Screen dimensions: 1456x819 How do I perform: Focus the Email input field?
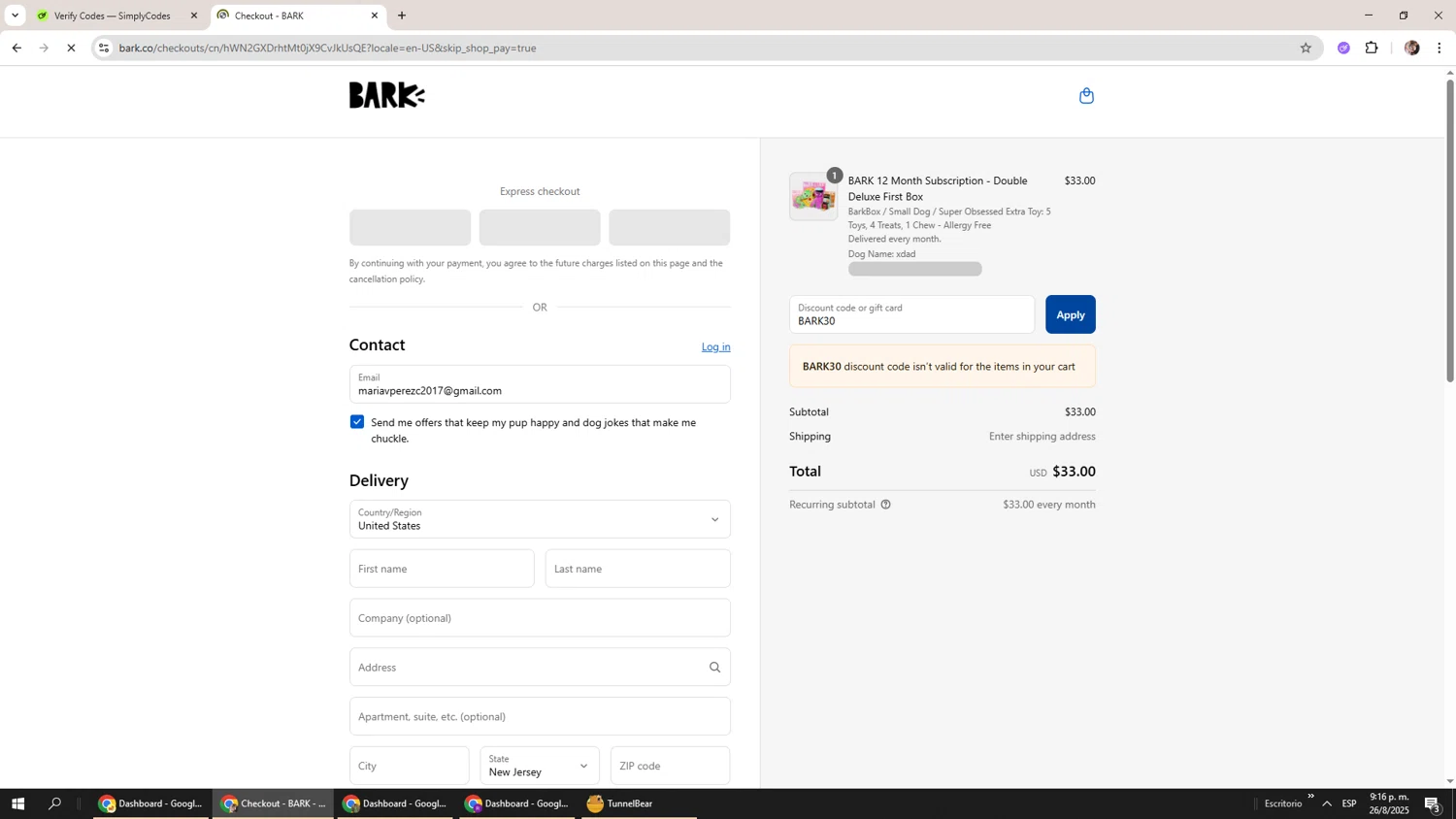click(540, 384)
